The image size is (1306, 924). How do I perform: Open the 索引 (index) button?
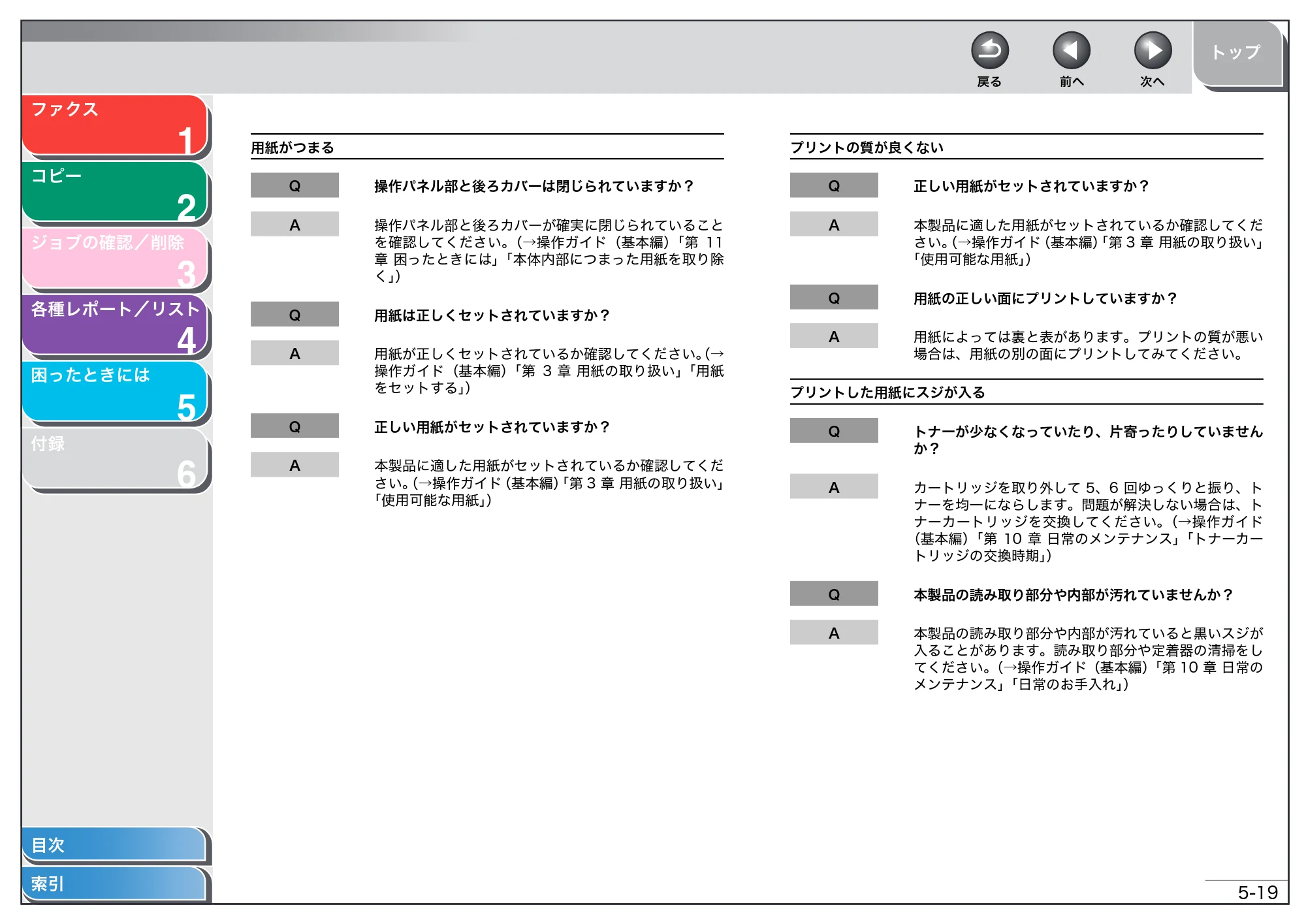pyautogui.click(x=114, y=884)
